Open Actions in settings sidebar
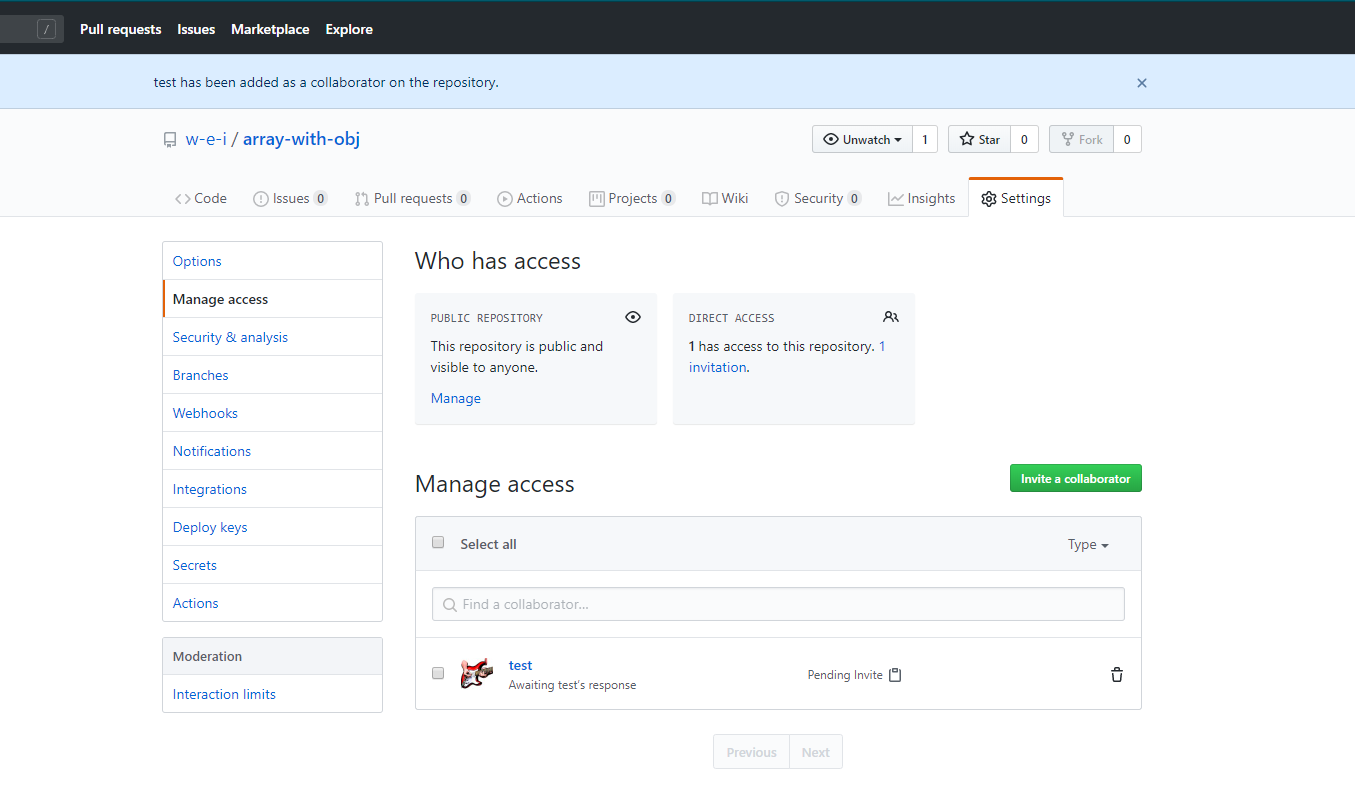The width and height of the screenshot is (1355, 792). tap(272, 603)
